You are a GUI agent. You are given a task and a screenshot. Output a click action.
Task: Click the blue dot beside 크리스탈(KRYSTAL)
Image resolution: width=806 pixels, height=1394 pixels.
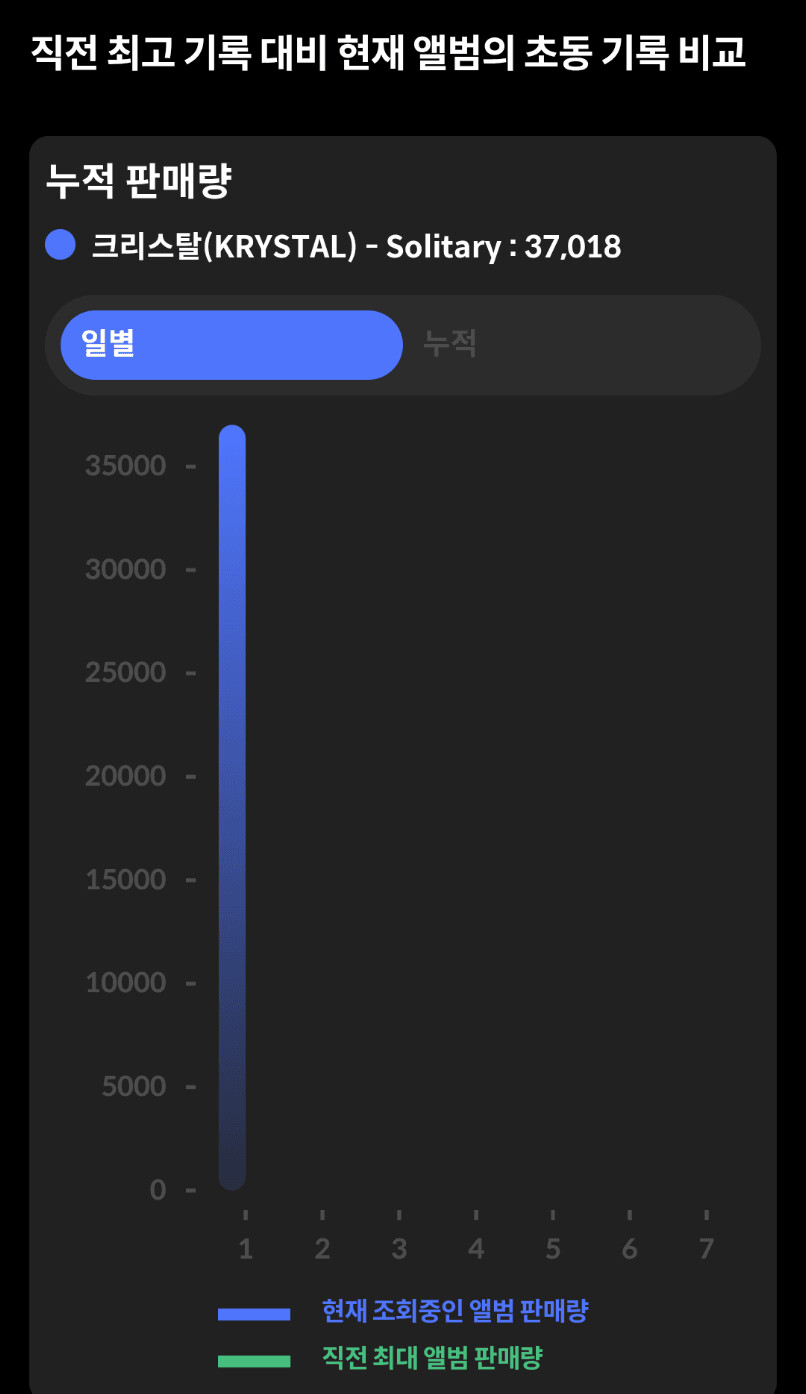click(x=61, y=245)
